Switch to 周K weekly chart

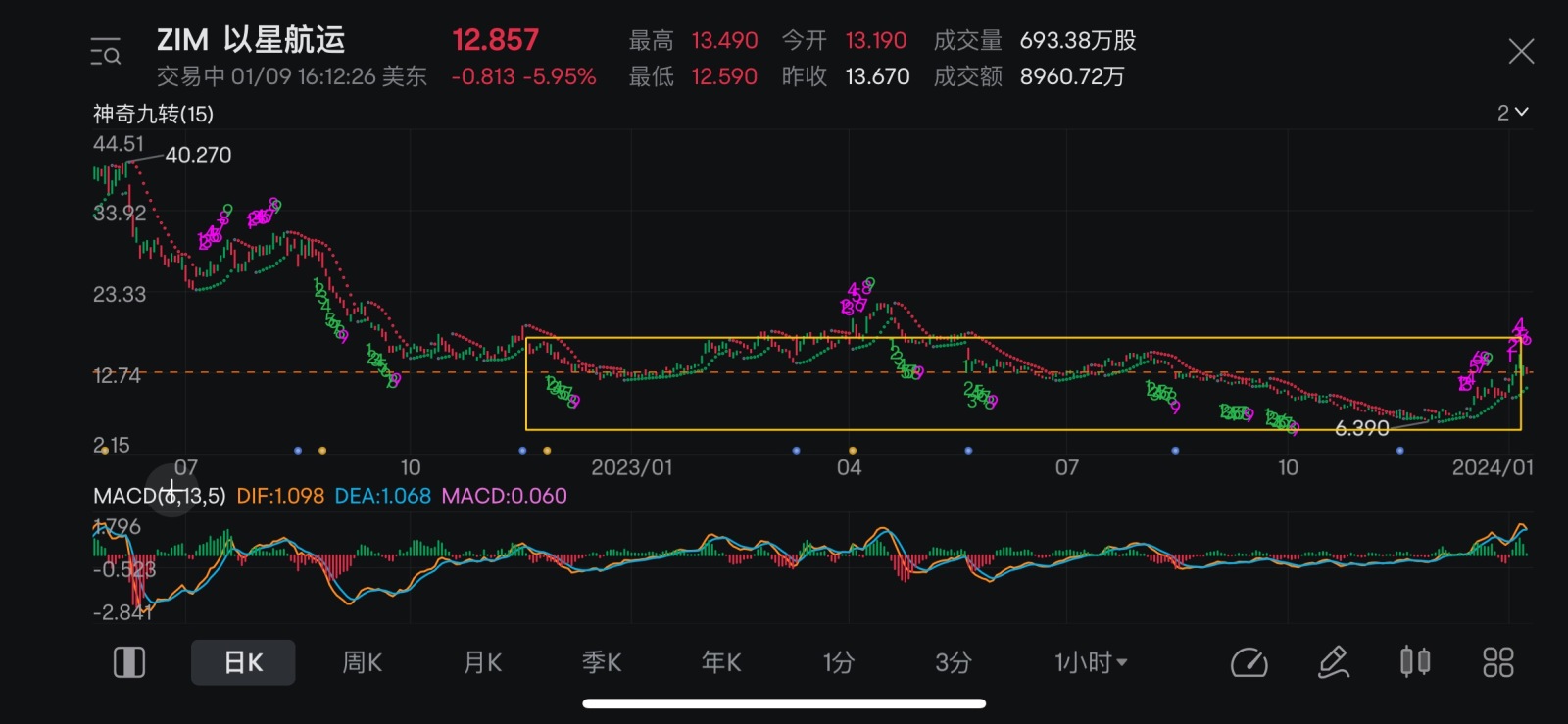[x=362, y=663]
